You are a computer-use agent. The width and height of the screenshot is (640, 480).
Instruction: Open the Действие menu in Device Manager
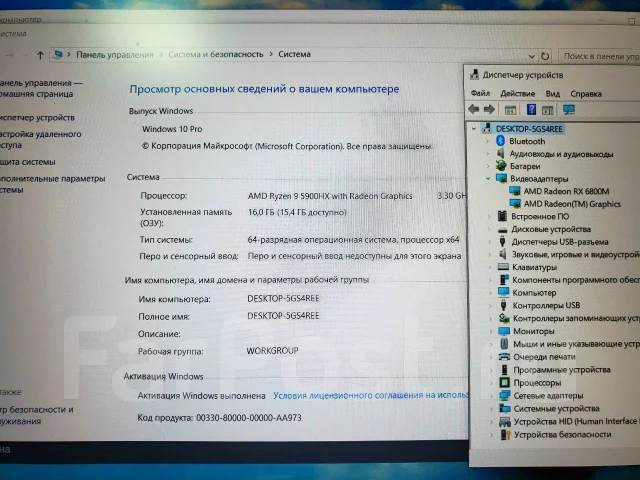tap(518, 93)
